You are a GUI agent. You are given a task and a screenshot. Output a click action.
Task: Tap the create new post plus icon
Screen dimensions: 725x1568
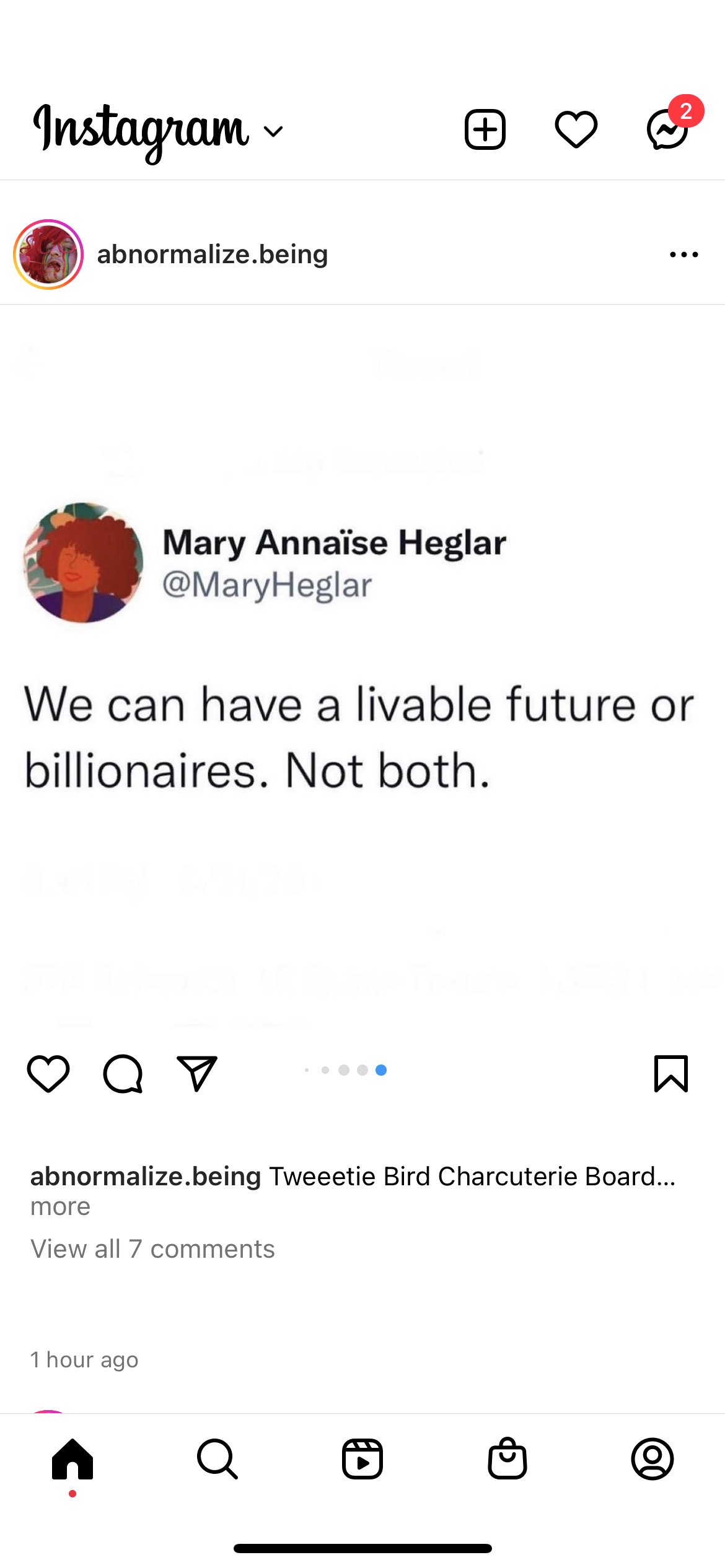pos(485,129)
